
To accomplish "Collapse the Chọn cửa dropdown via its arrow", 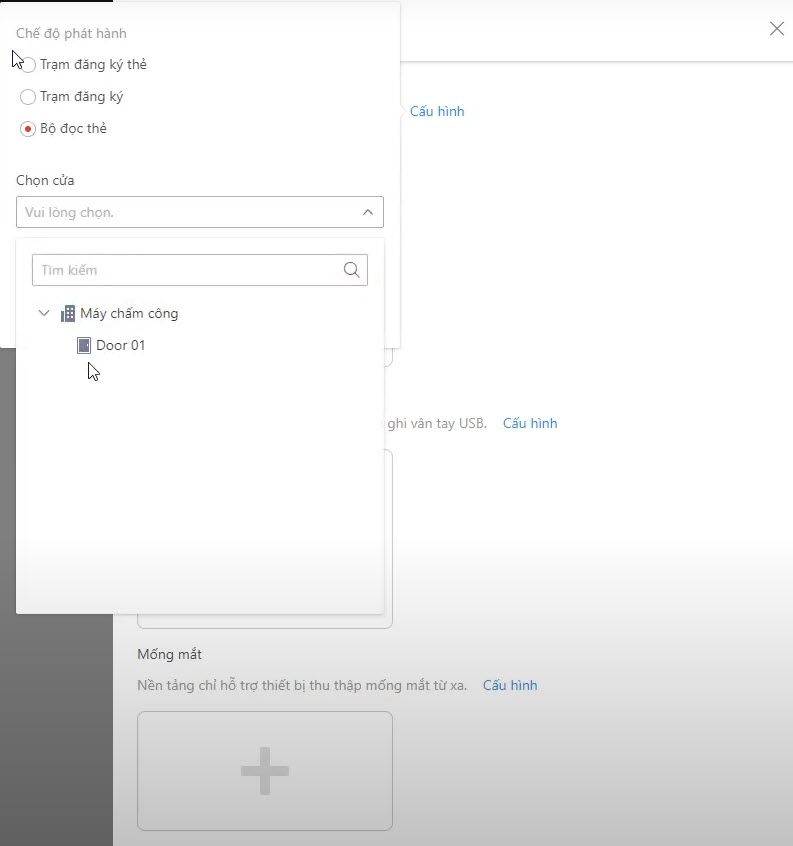I will [x=367, y=212].
